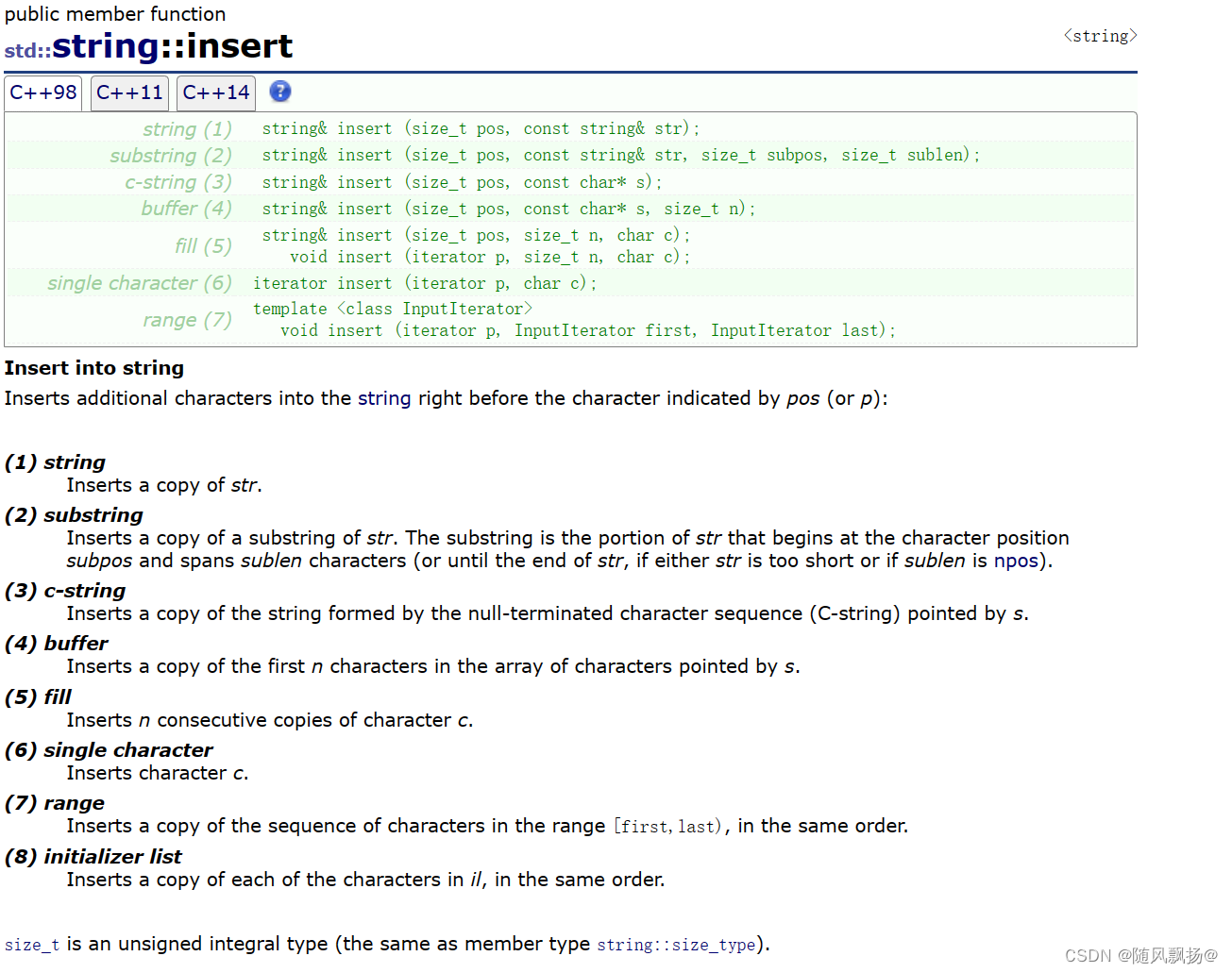Click 'Inserts a copy of str.' text
The width and height of the screenshot is (1232, 973).
coord(164,485)
